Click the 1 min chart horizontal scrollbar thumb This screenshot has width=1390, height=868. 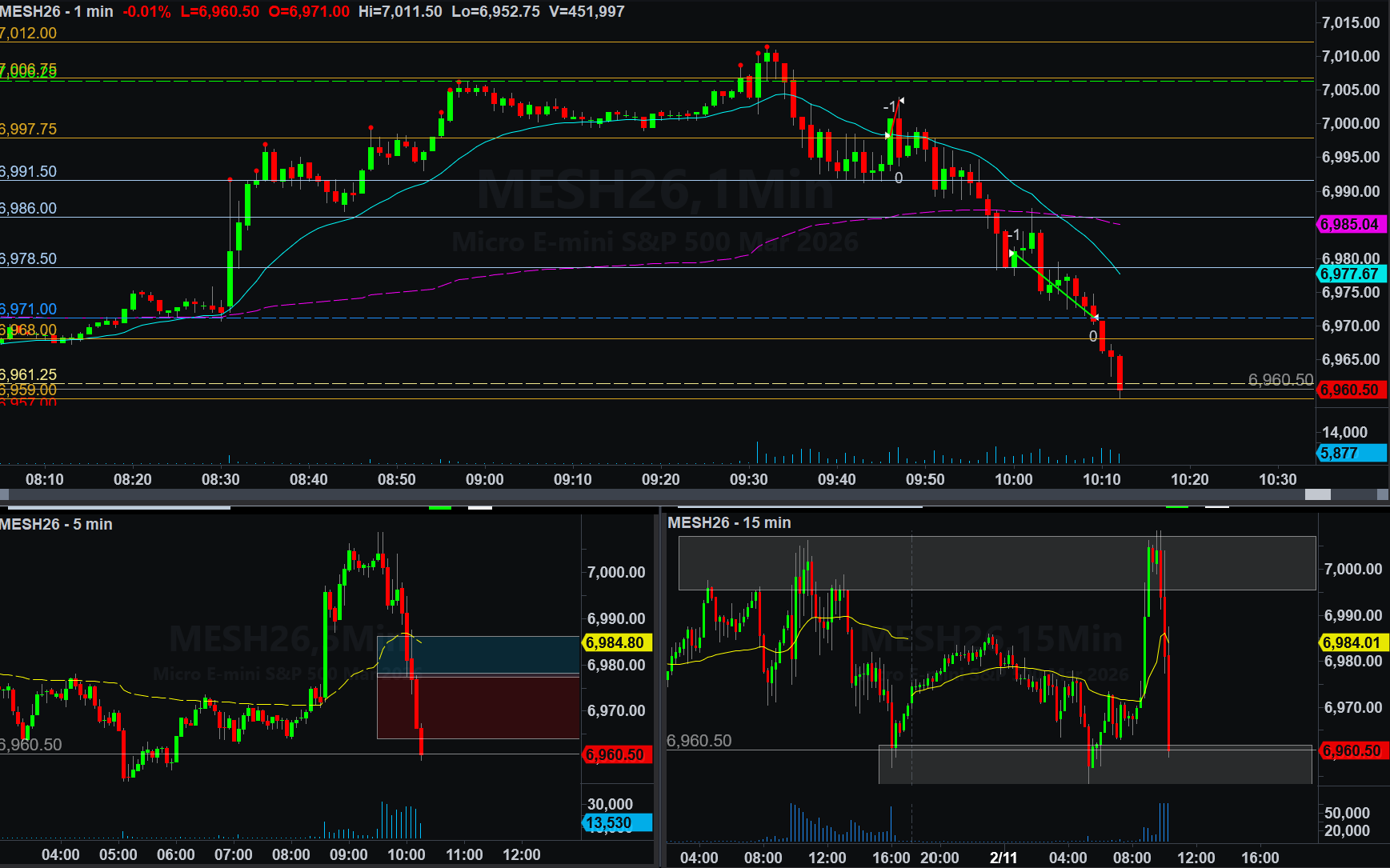(1317, 495)
